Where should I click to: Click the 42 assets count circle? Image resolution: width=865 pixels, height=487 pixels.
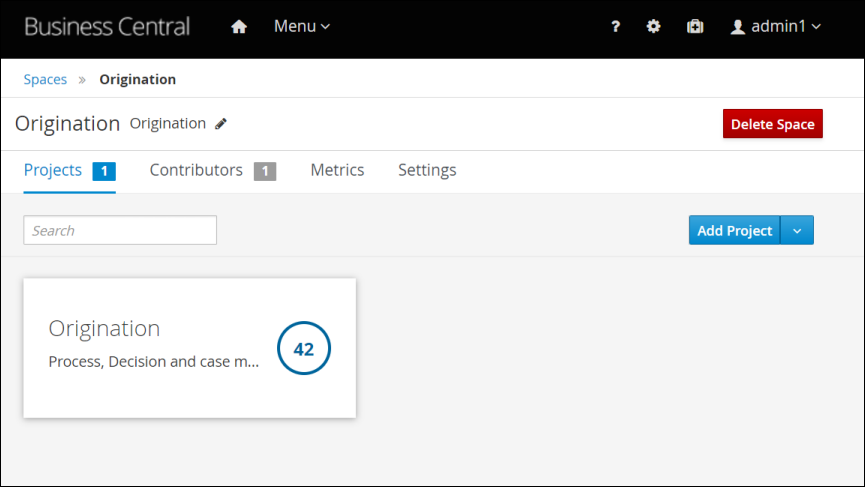(304, 348)
